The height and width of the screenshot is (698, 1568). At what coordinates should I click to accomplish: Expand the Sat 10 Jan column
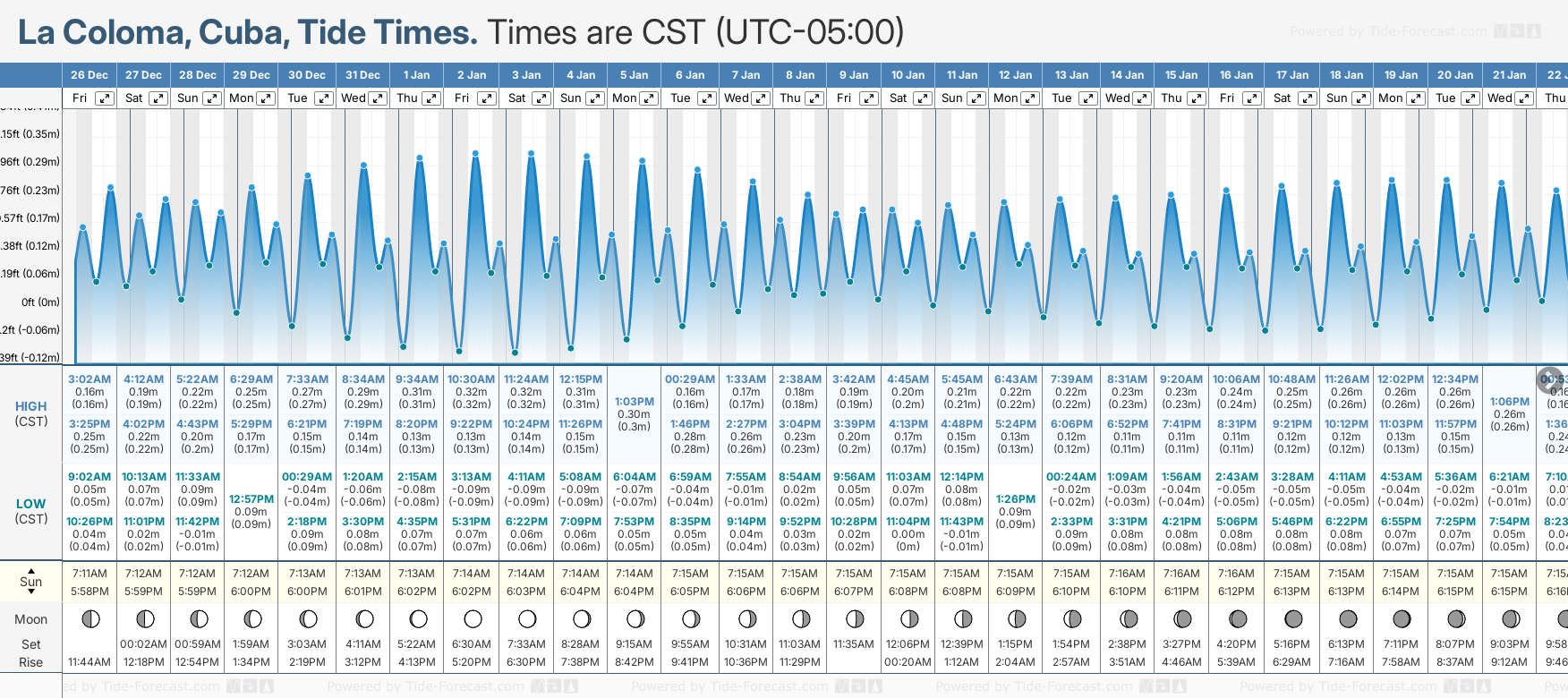point(922,98)
